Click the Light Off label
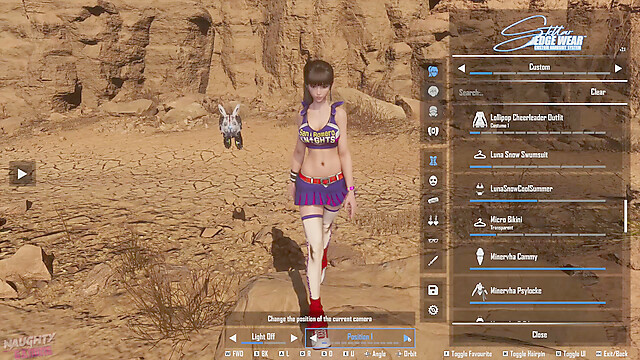 pos(263,337)
